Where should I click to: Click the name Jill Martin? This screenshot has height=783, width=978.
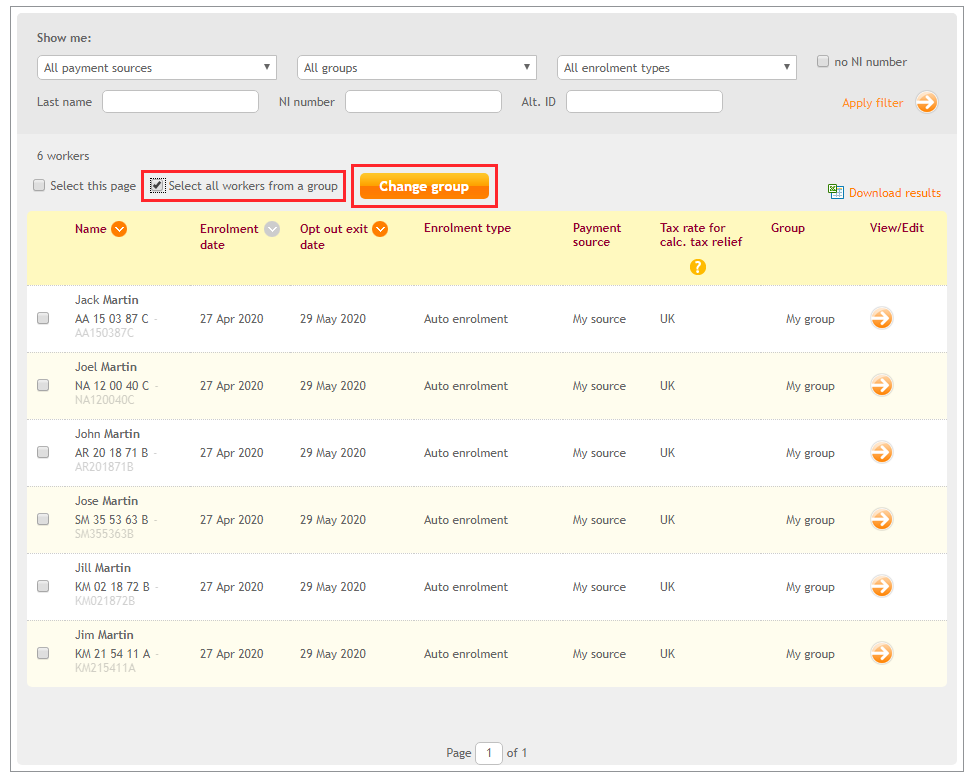pyautogui.click(x=103, y=568)
